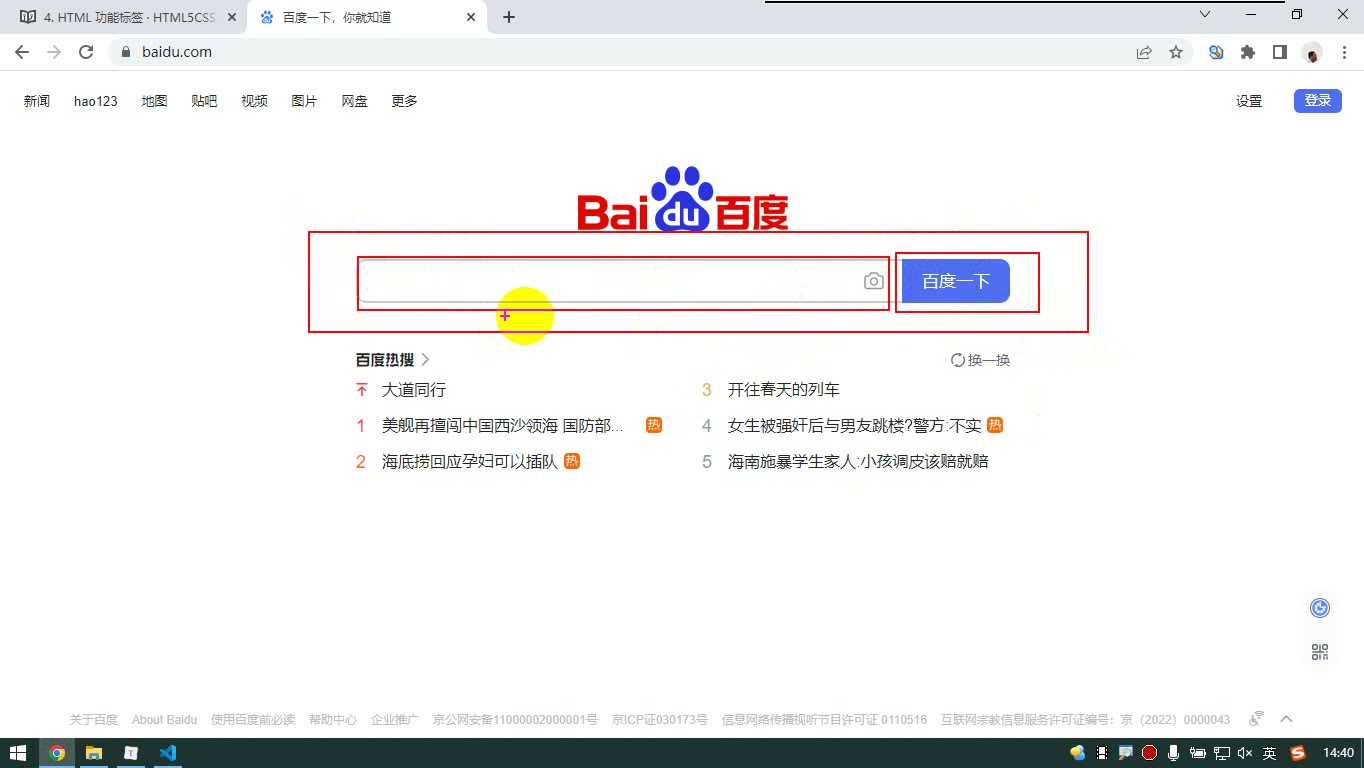Screen dimensions: 1364x768
Task: Open the hao123 nav link
Action: pos(96,101)
